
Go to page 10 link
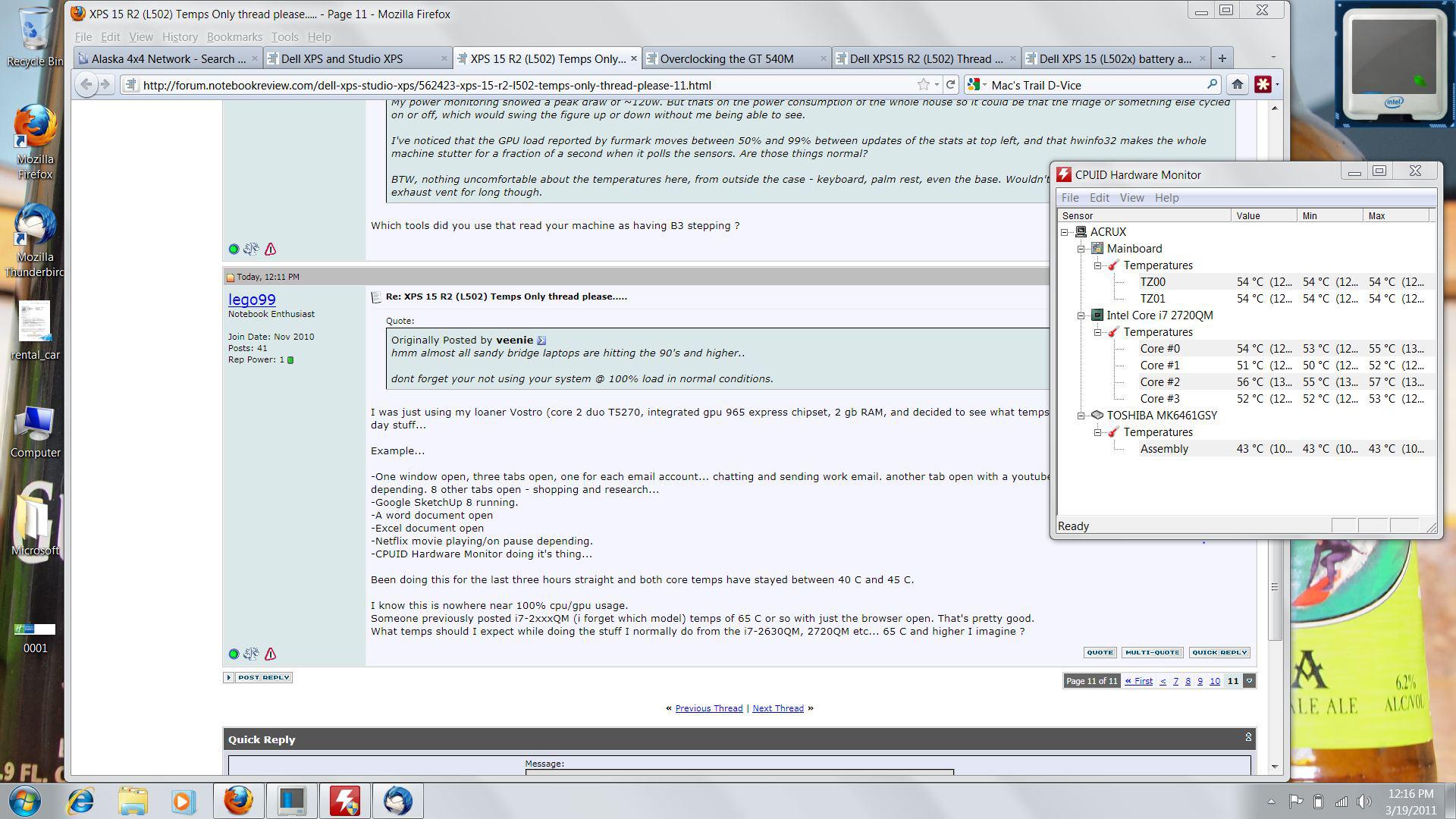tap(1214, 681)
